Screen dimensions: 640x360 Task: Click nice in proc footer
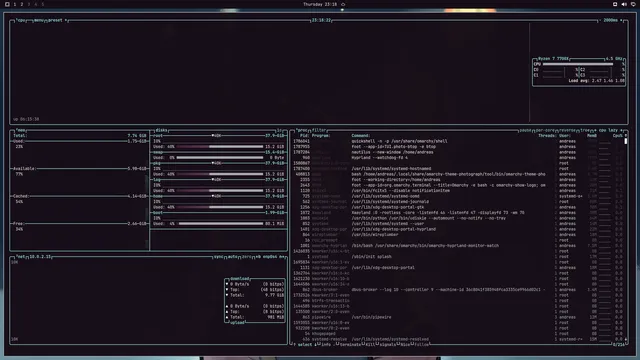[404, 344]
